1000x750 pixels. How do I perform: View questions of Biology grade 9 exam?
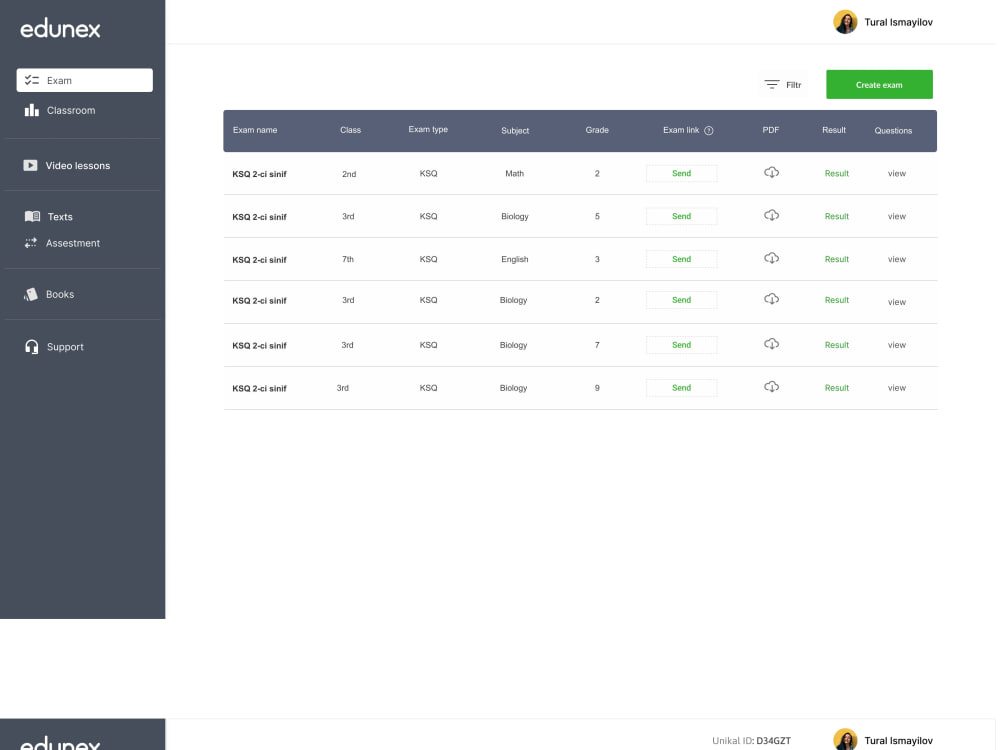pyautogui.click(x=897, y=388)
